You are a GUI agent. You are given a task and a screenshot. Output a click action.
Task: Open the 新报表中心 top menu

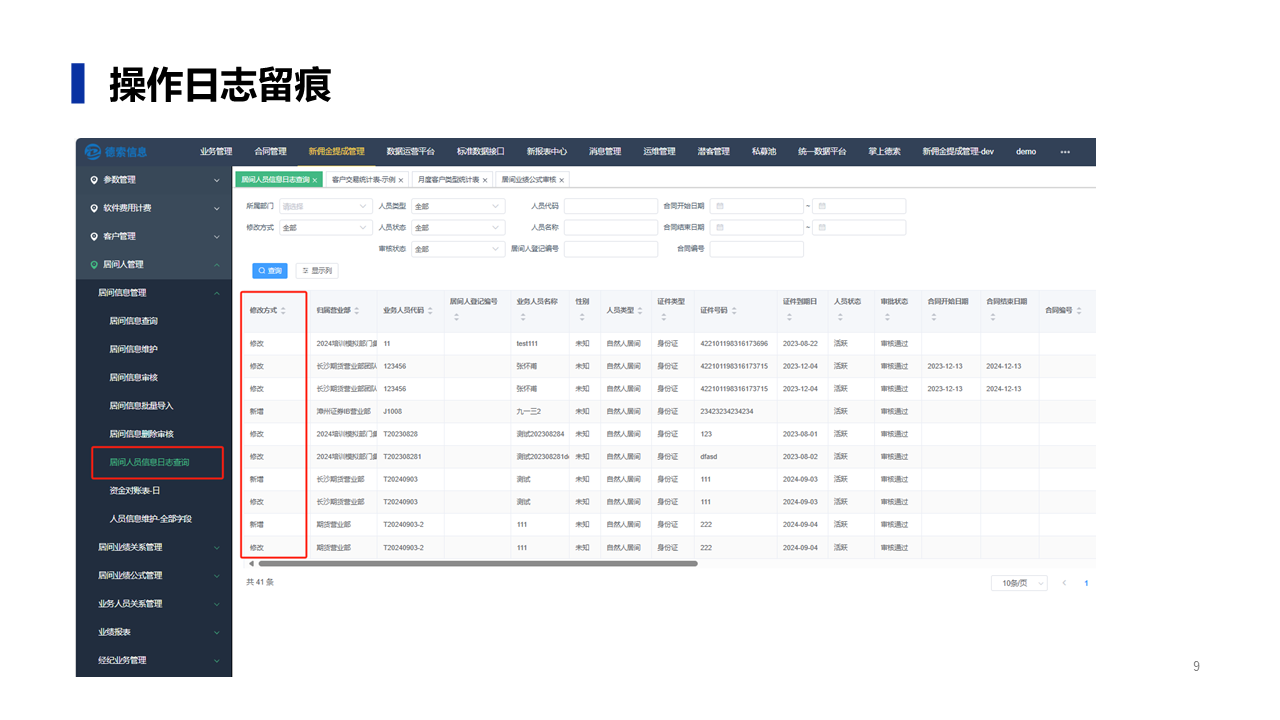547,152
